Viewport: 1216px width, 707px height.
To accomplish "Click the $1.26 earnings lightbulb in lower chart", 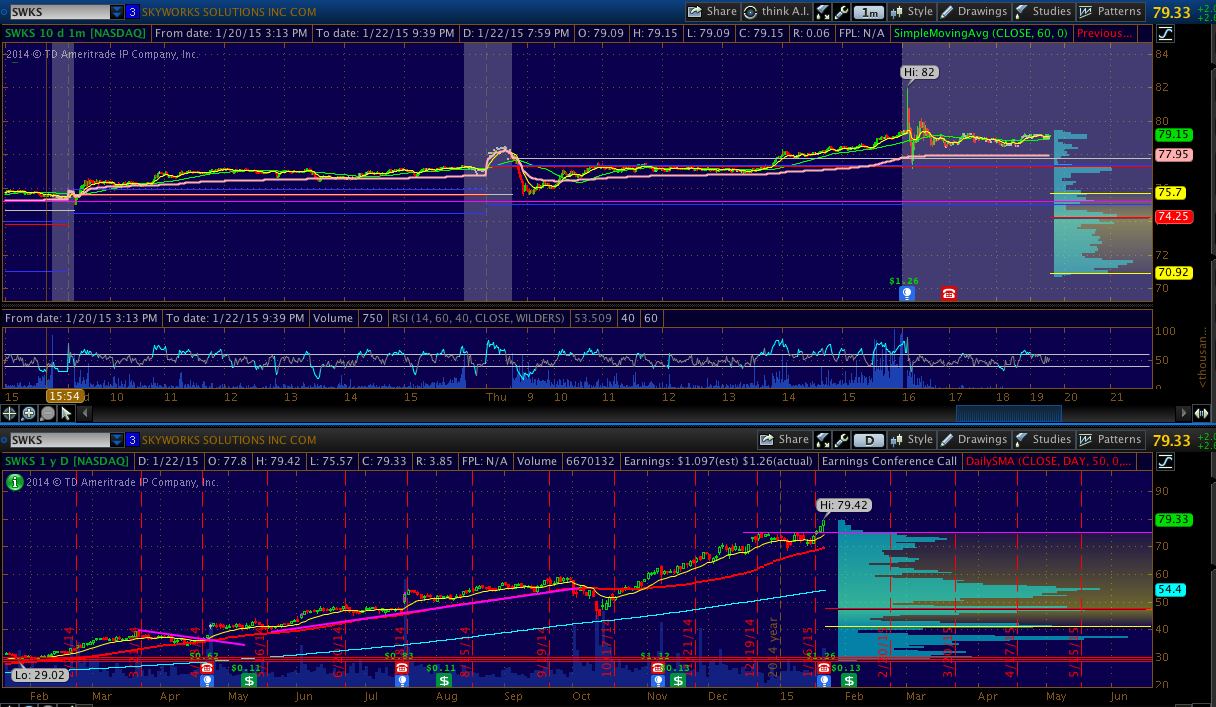I will tap(824, 680).
